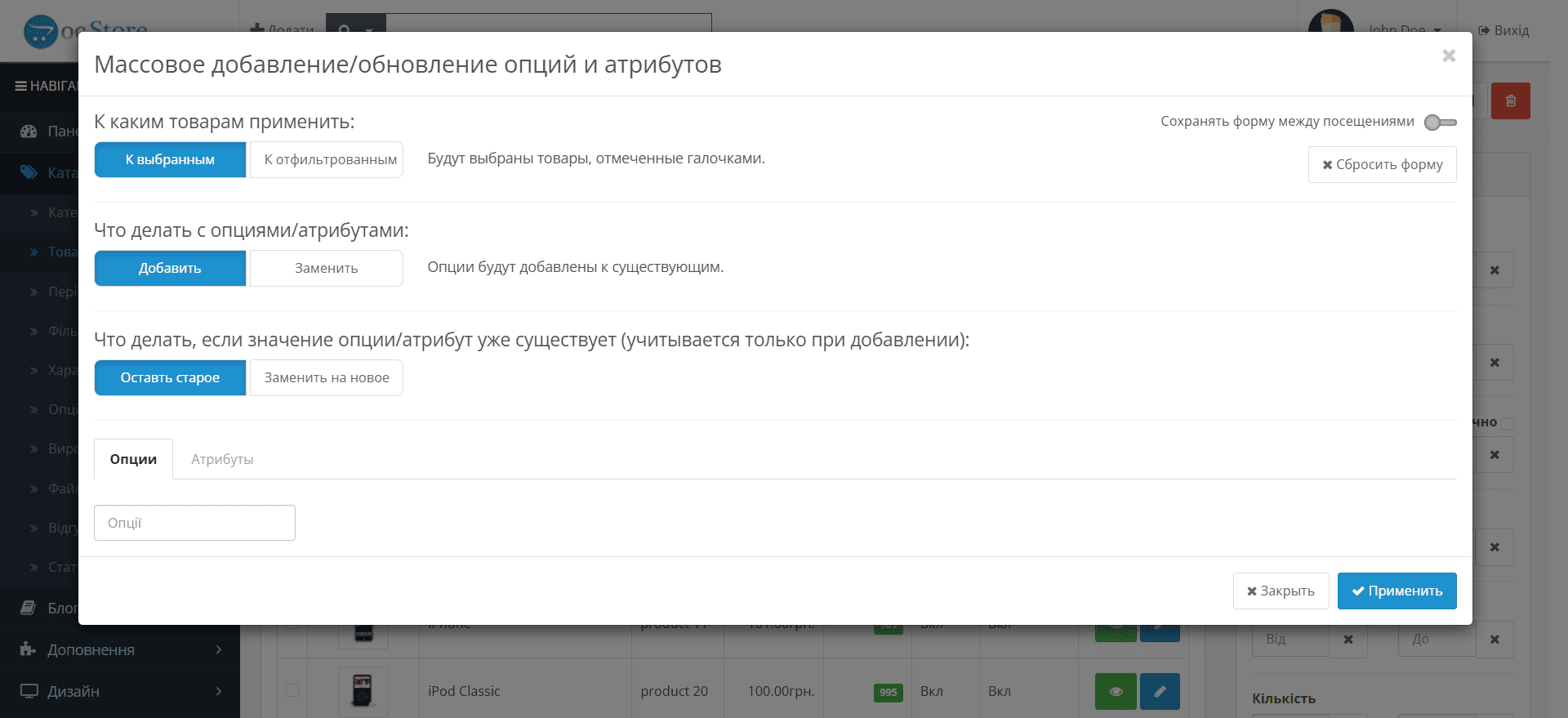Choose Заменить for options handling
The height and width of the screenshot is (718, 1568).
pyautogui.click(x=327, y=268)
